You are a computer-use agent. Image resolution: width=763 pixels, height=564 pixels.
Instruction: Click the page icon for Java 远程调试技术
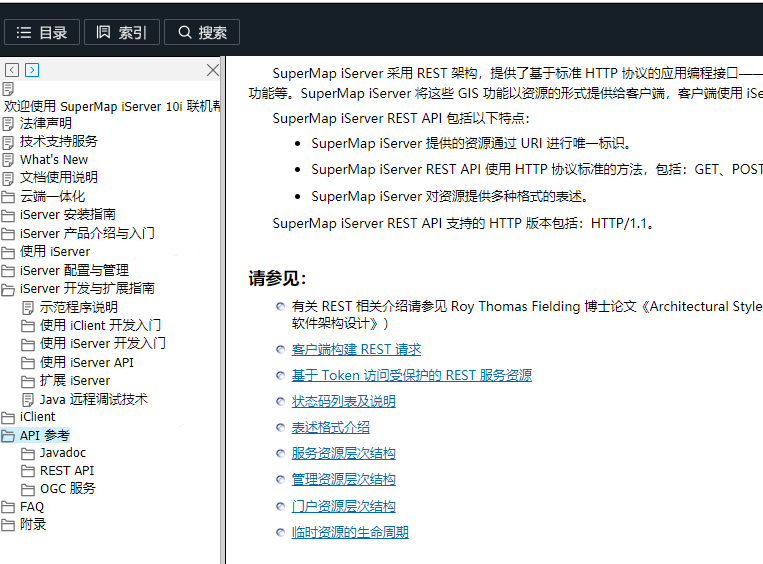coord(28,400)
